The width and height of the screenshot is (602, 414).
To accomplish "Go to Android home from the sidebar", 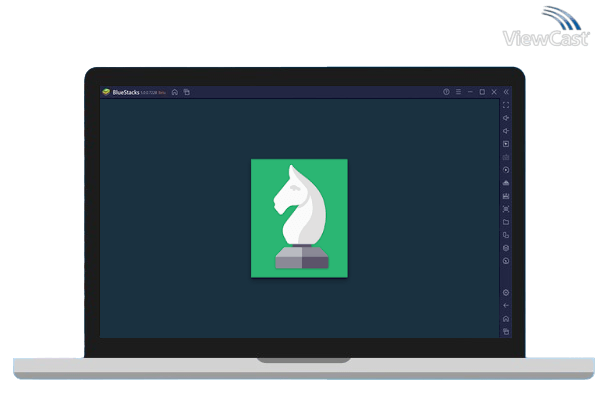I will point(506,319).
